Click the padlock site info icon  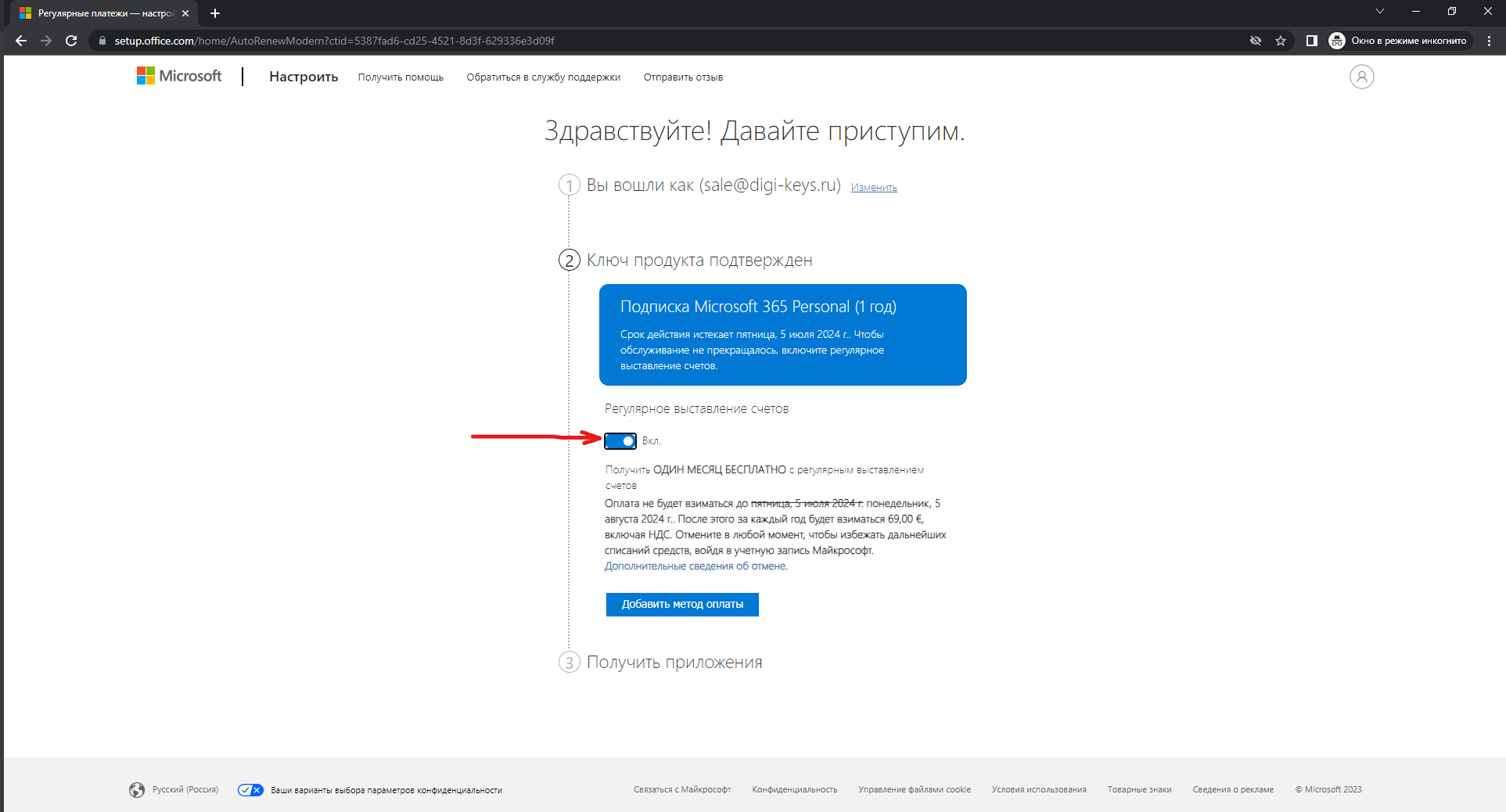tap(102, 41)
